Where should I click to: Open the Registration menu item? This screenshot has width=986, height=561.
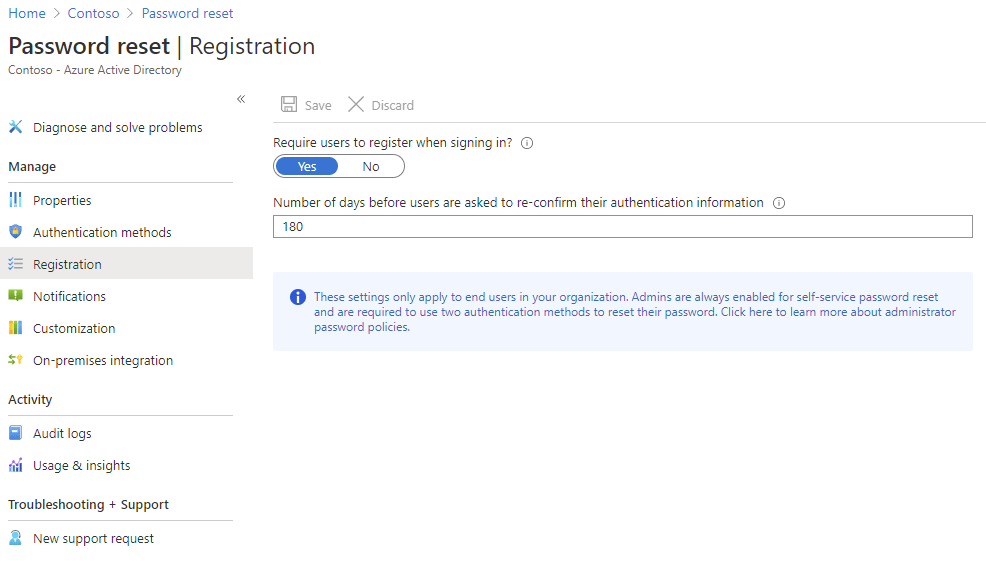tap(67, 264)
